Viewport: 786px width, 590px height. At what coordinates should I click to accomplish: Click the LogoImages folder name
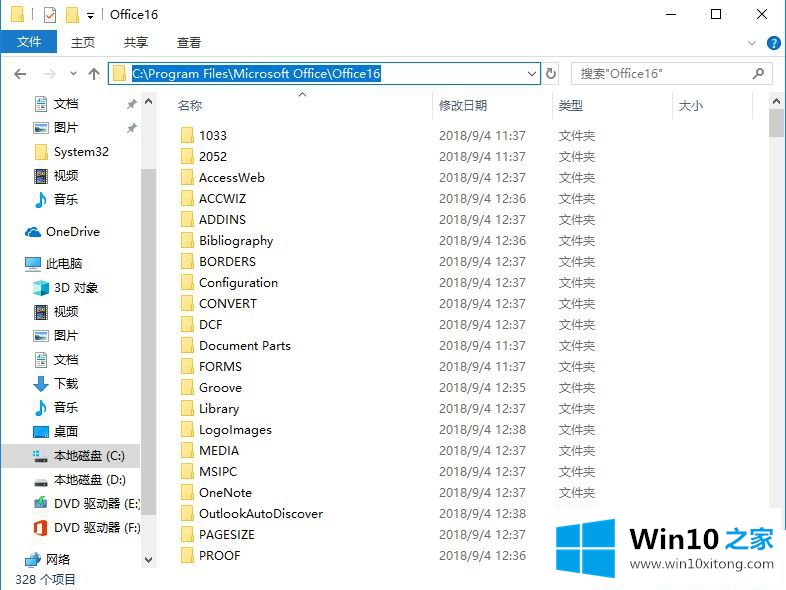(x=235, y=430)
